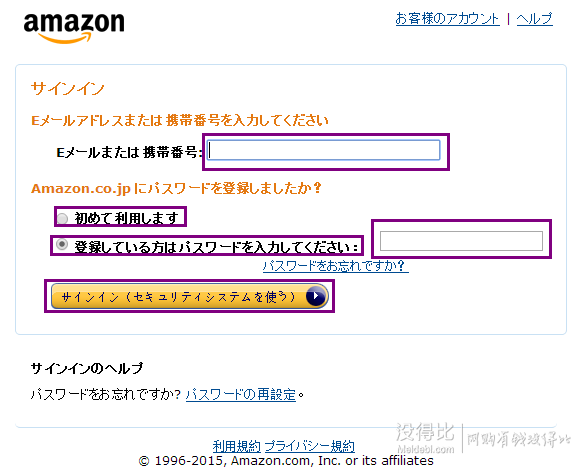Image resolution: width=582 pixels, height=473 pixels.
Task: Click the 登録している方はパスワードを入力してください label
Action: [216, 247]
